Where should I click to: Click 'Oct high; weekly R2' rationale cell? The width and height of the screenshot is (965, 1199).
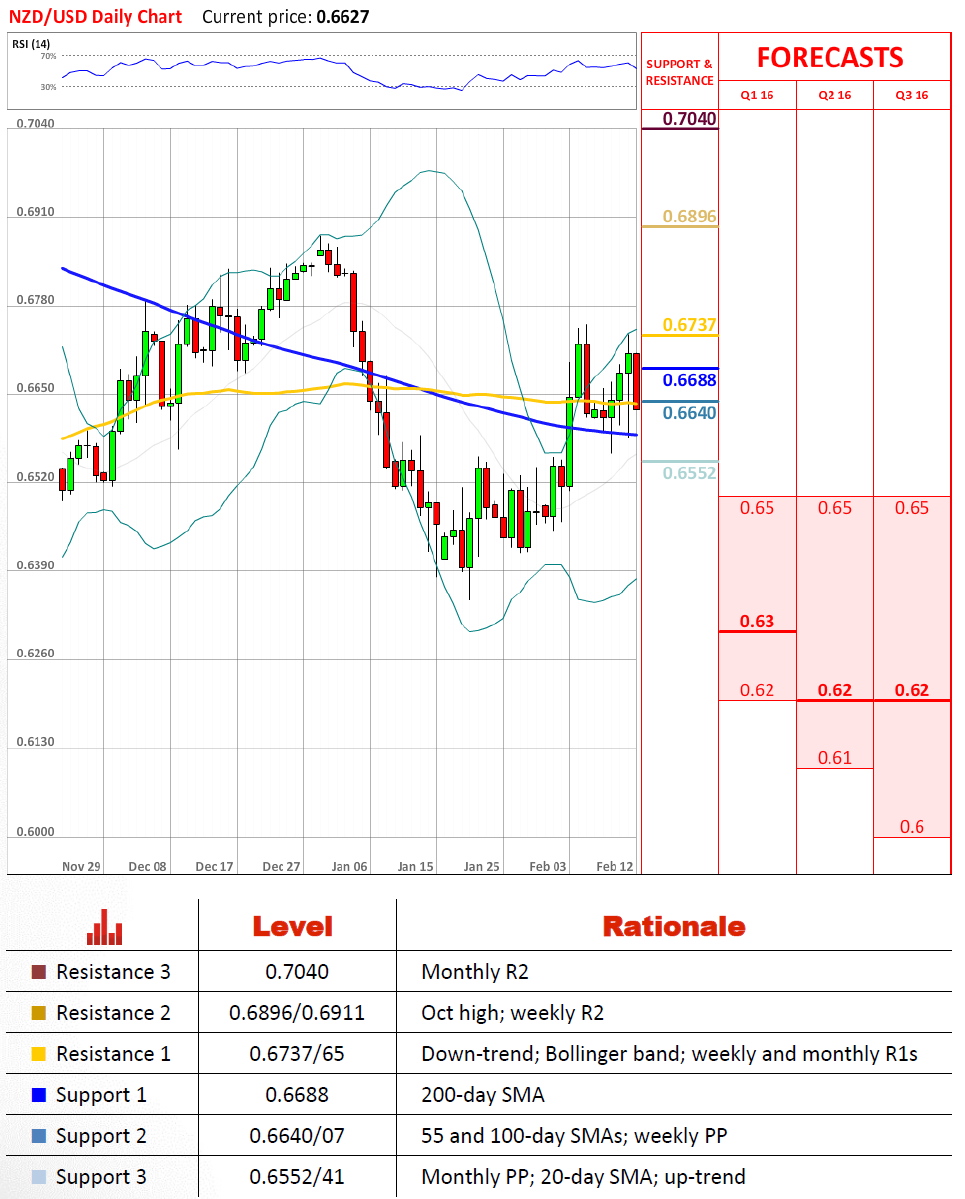coord(512,1013)
